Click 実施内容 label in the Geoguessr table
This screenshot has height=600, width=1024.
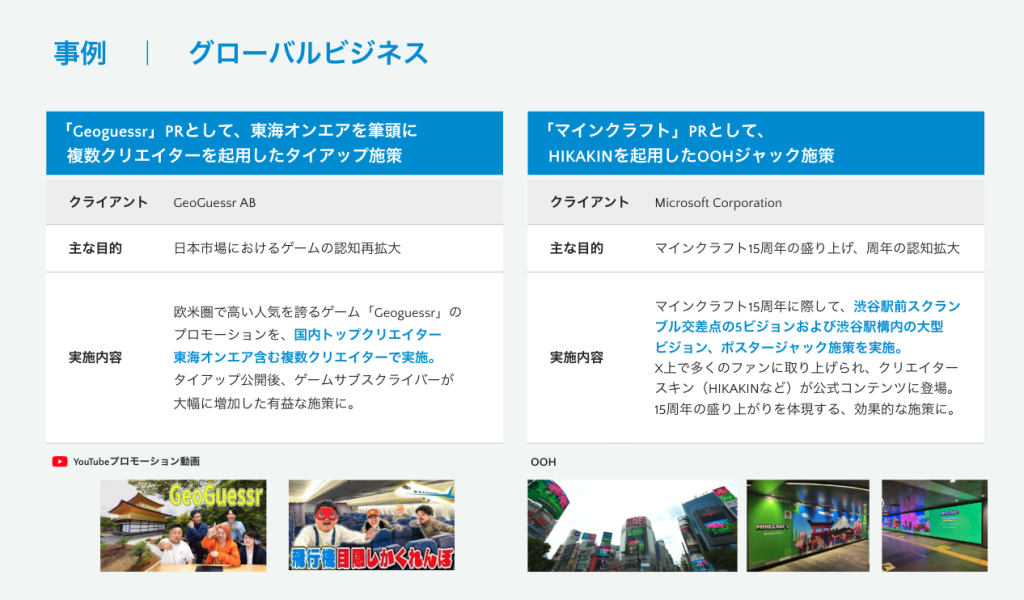point(95,358)
